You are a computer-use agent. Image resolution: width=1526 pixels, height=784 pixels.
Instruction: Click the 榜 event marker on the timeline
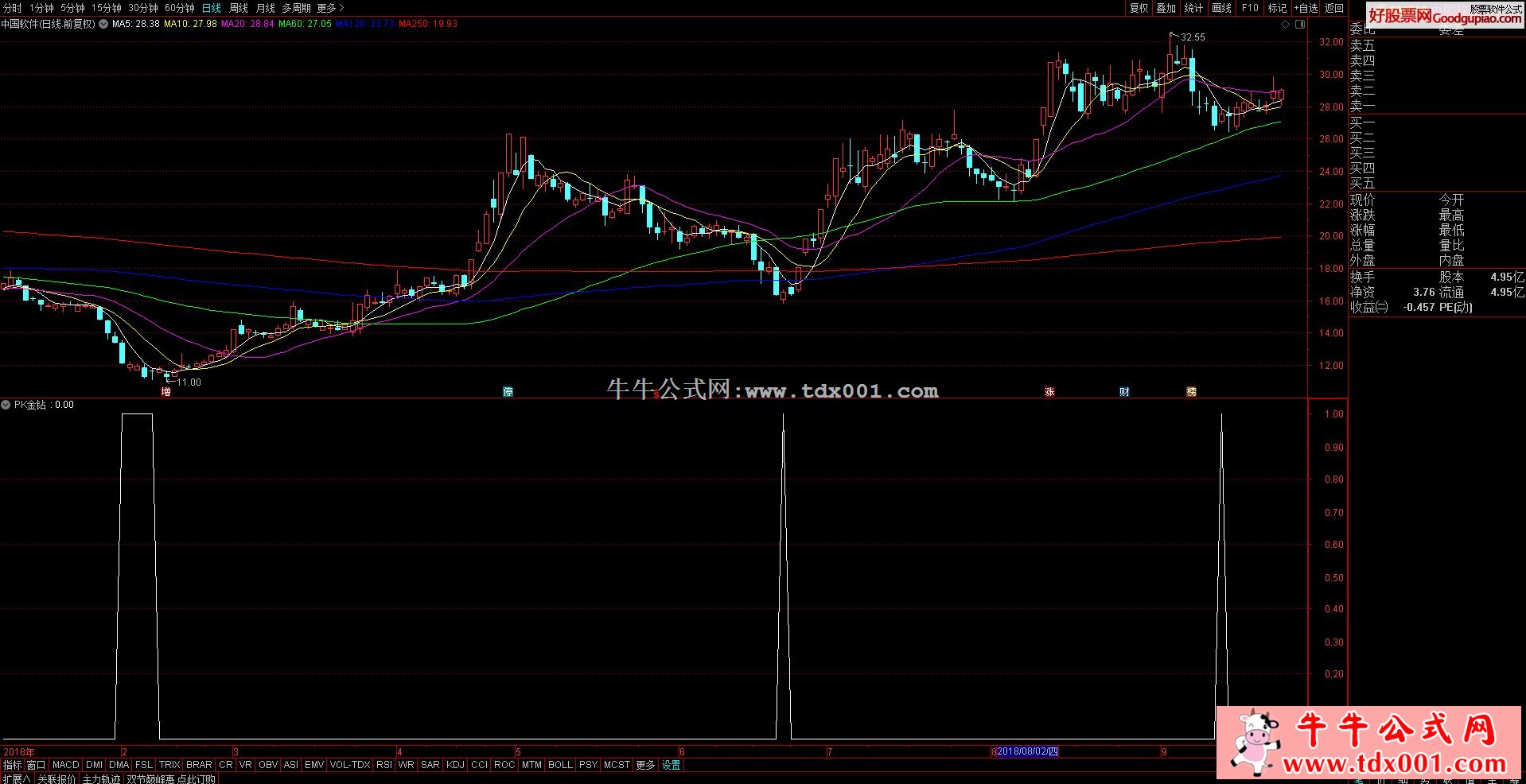(1191, 391)
